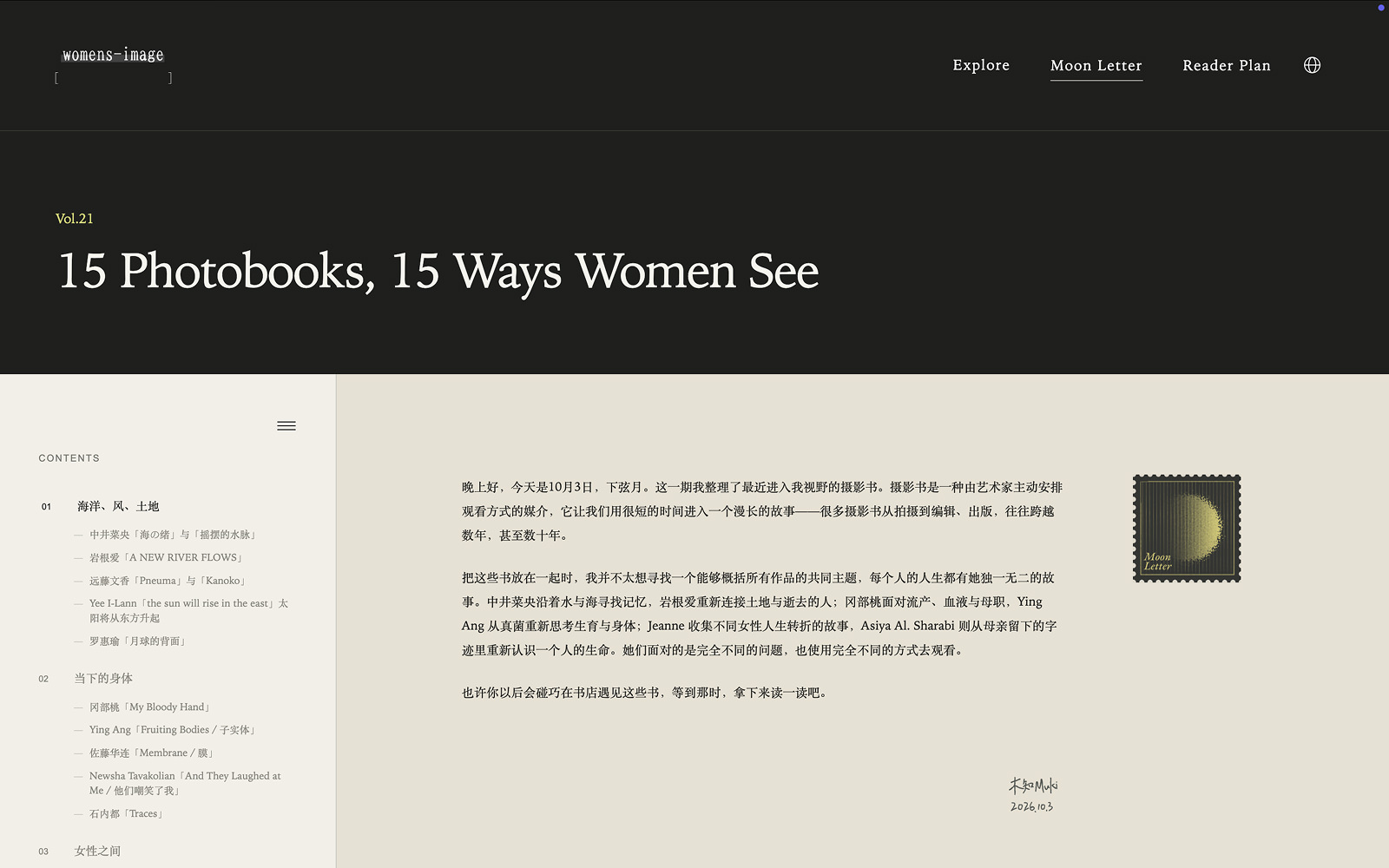Open Yee I-Lann the sun will rise entry

[x=188, y=610]
